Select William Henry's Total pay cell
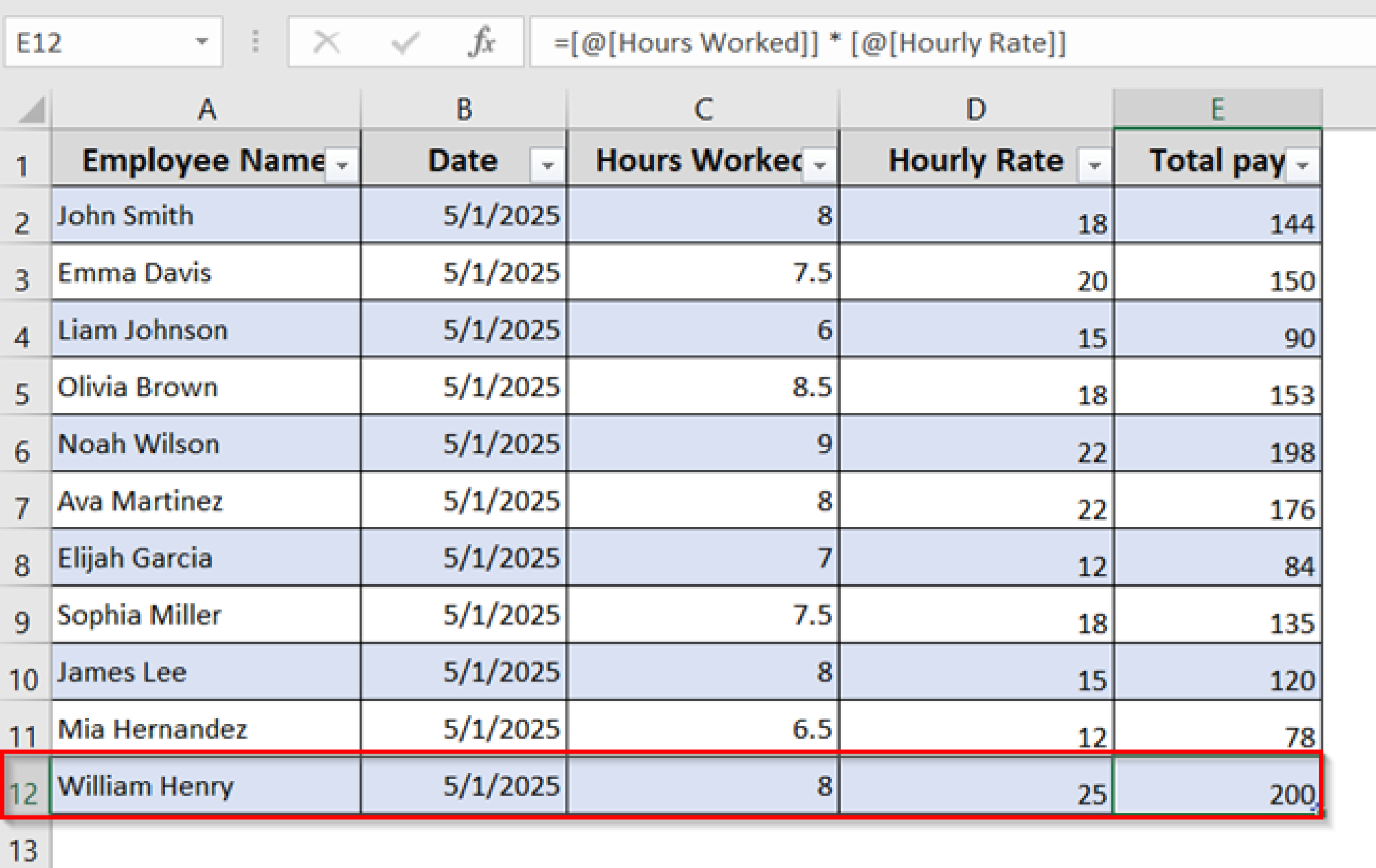This screenshot has height=868, width=1376. (x=1217, y=786)
